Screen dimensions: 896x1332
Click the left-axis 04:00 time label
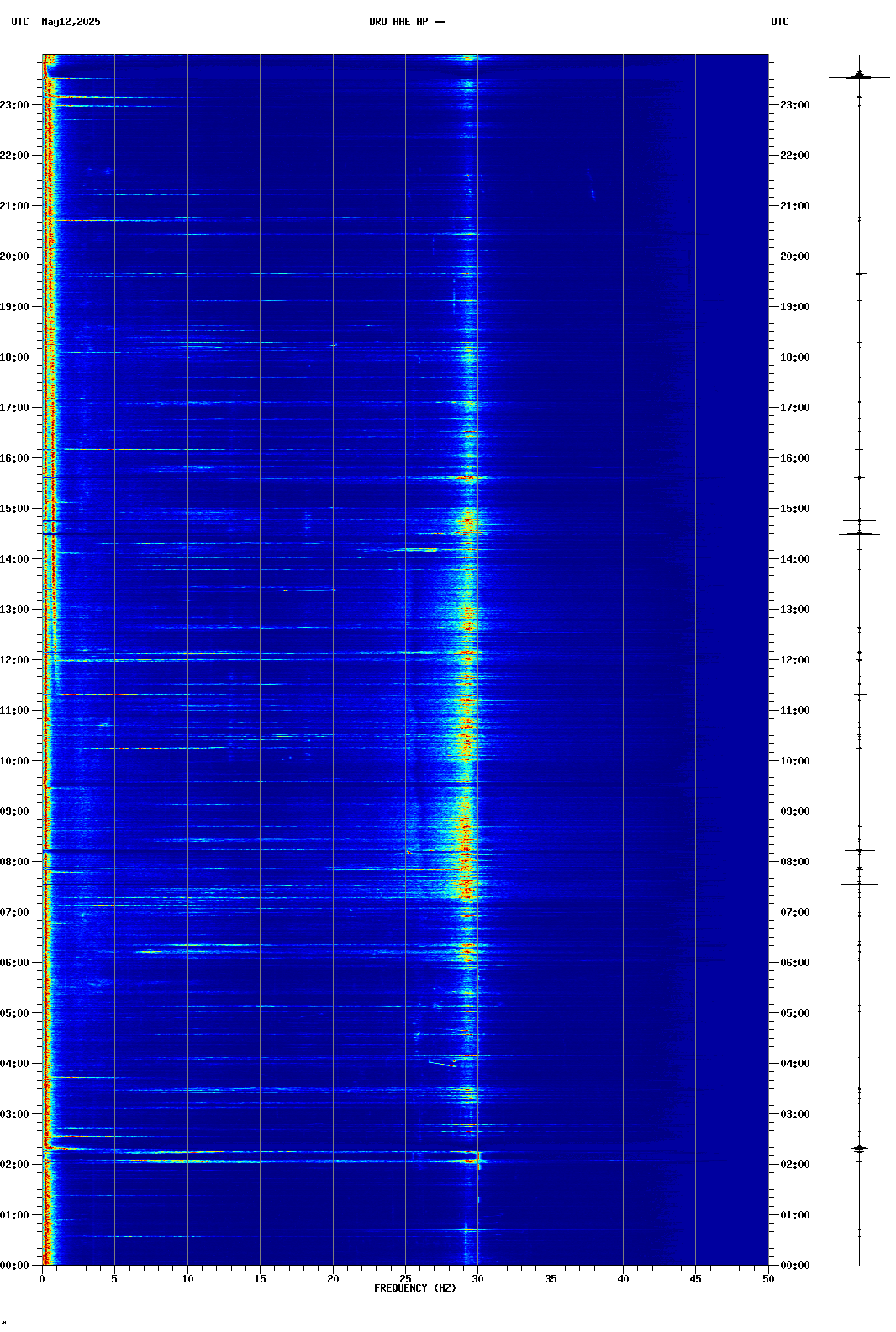coord(14,1064)
